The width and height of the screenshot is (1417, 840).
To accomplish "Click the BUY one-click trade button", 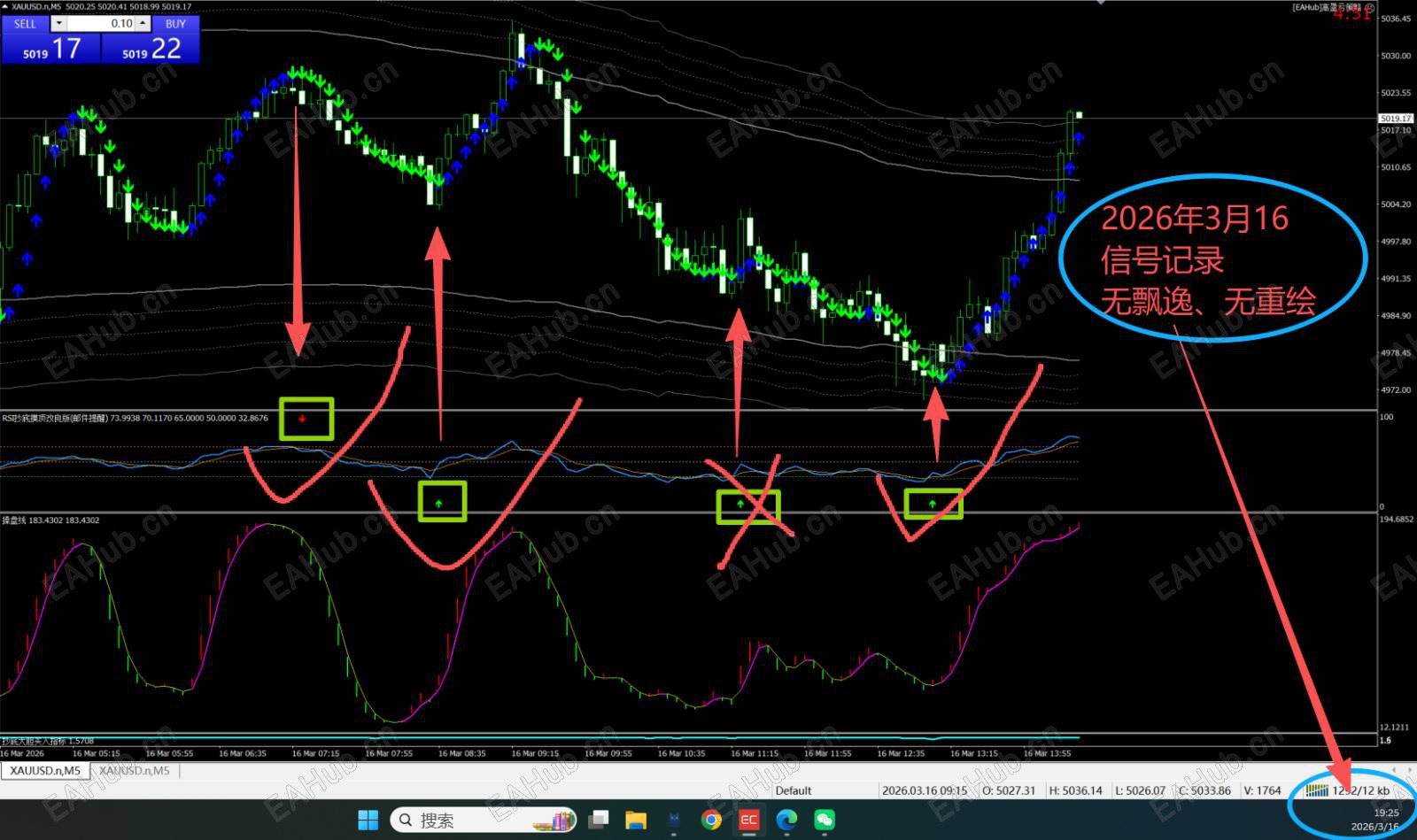I will coord(175,24).
